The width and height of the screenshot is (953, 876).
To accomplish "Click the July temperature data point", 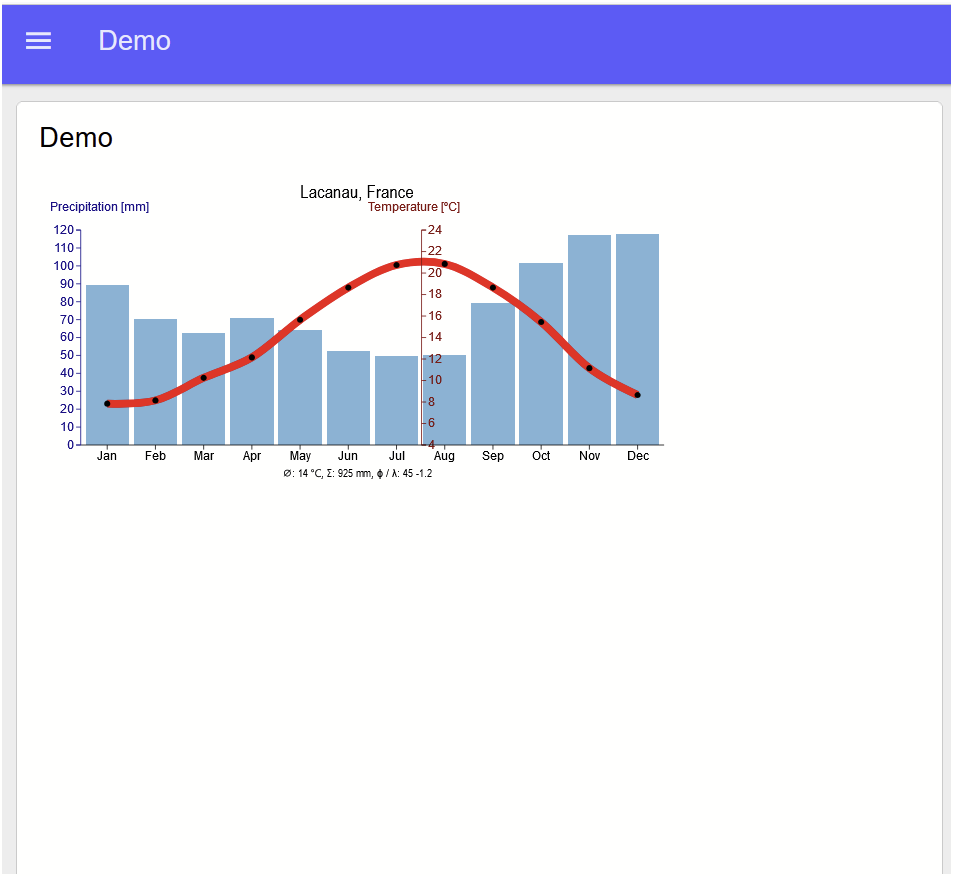I will (x=396, y=265).
